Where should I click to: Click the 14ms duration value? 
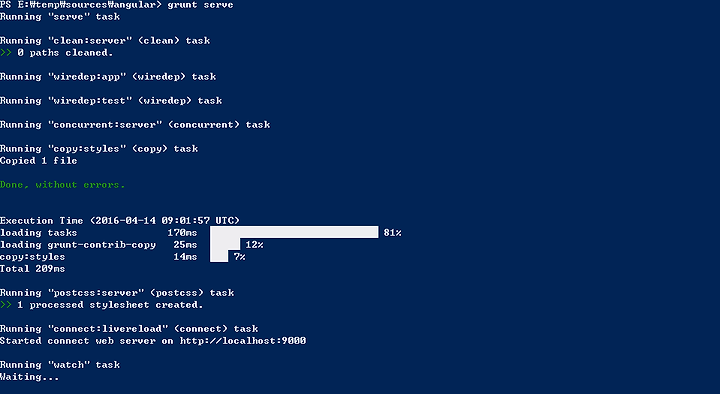[x=186, y=257]
